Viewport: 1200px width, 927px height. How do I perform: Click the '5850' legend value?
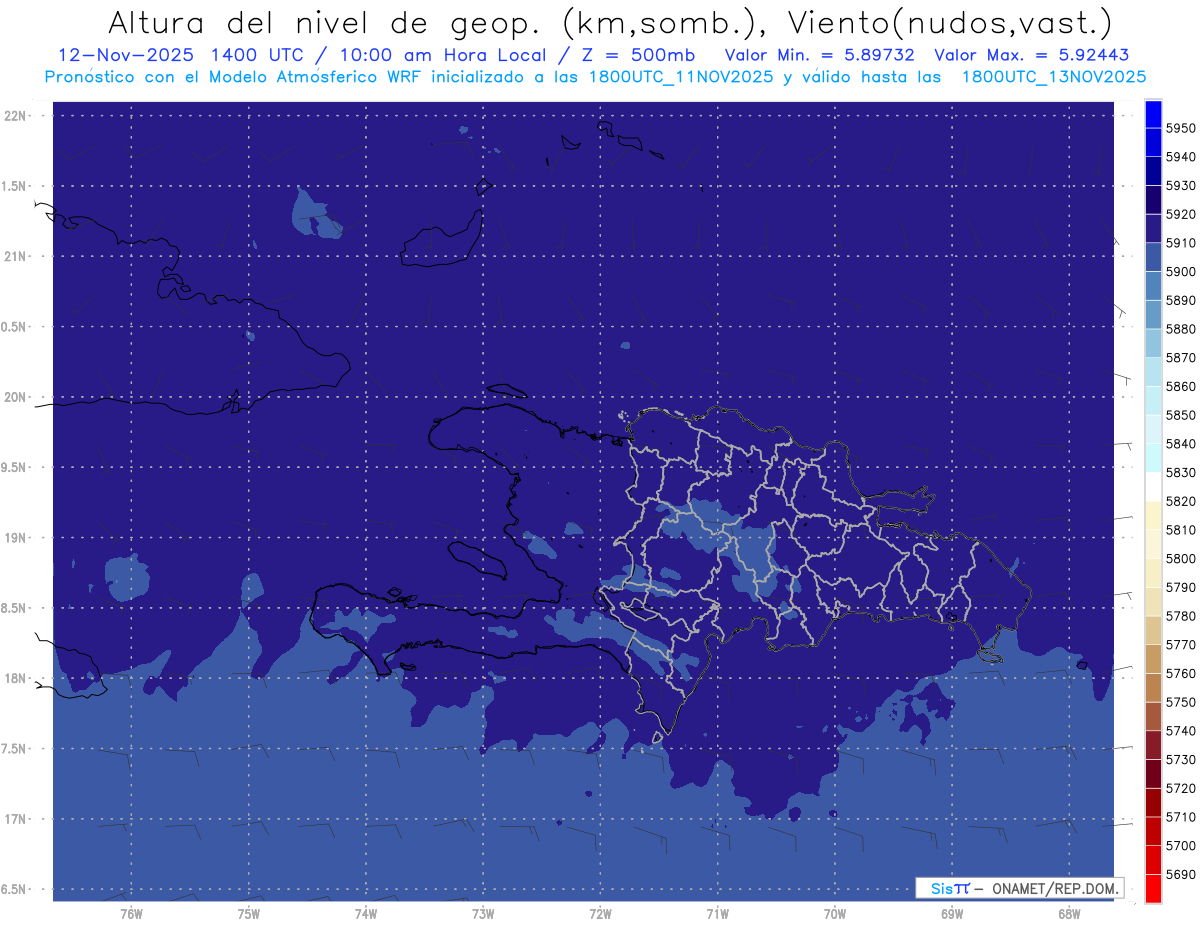coord(1181,415)
